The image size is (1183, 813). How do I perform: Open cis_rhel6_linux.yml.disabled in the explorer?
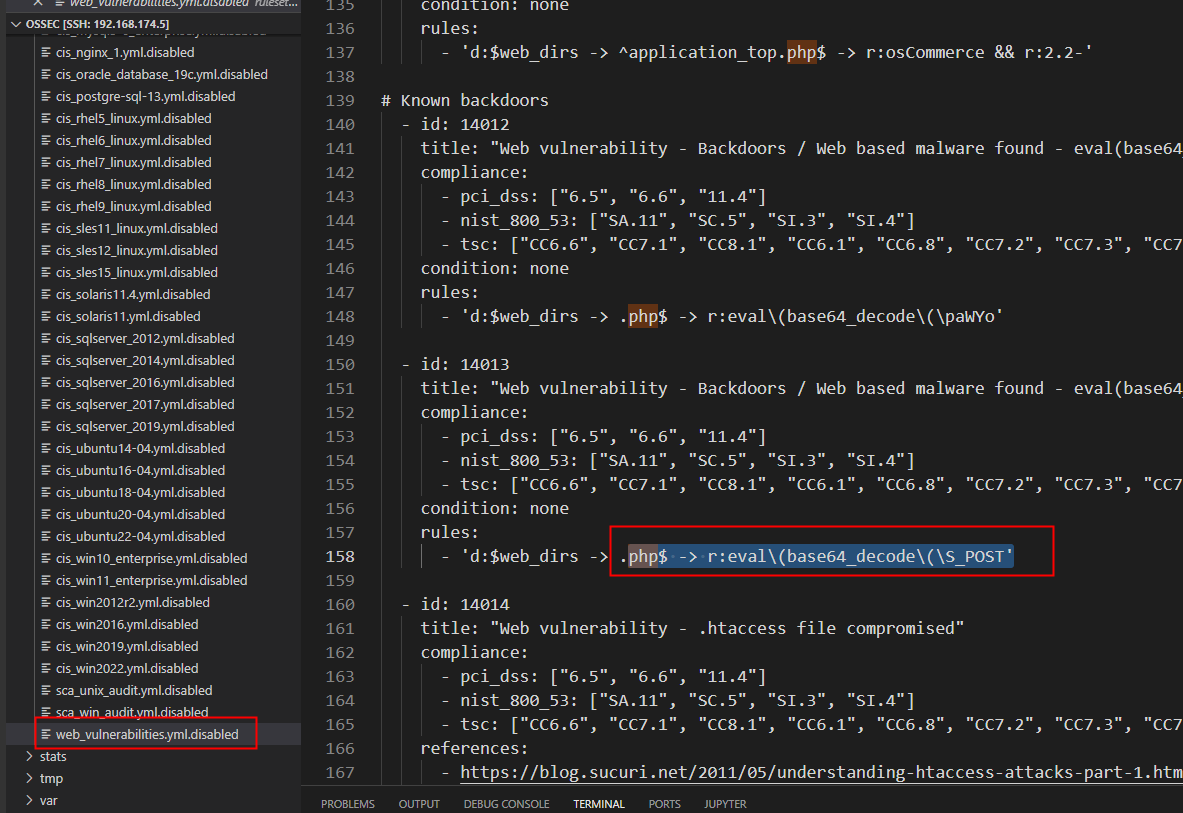tap(134, 140)
